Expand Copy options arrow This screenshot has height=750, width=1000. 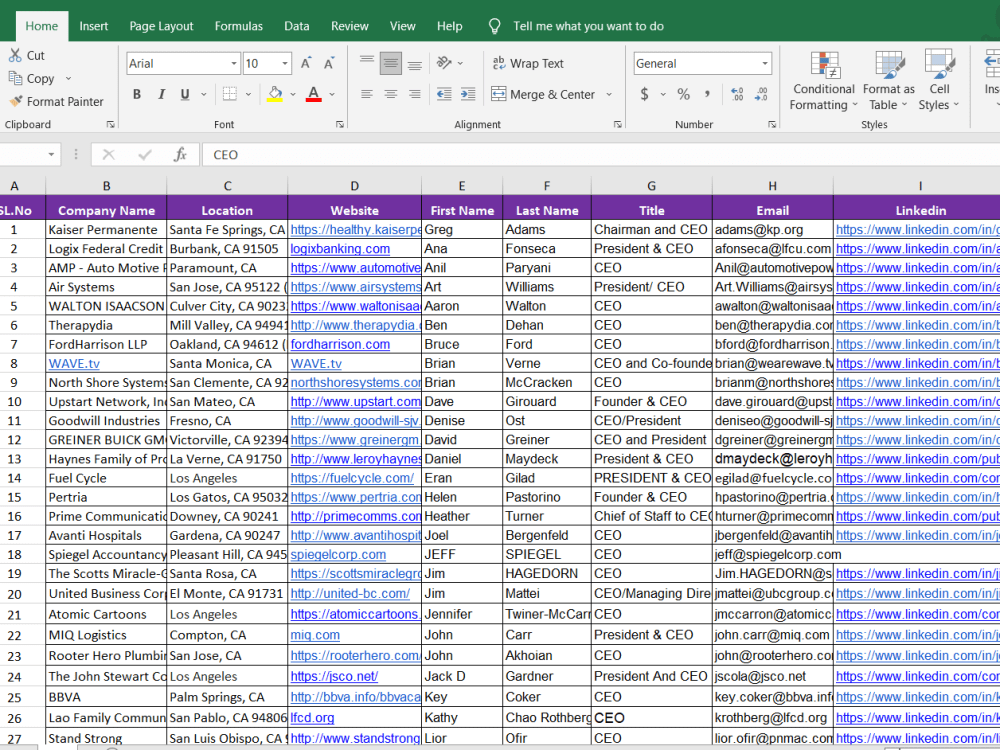pyautogui.click(x=68, y=78)
